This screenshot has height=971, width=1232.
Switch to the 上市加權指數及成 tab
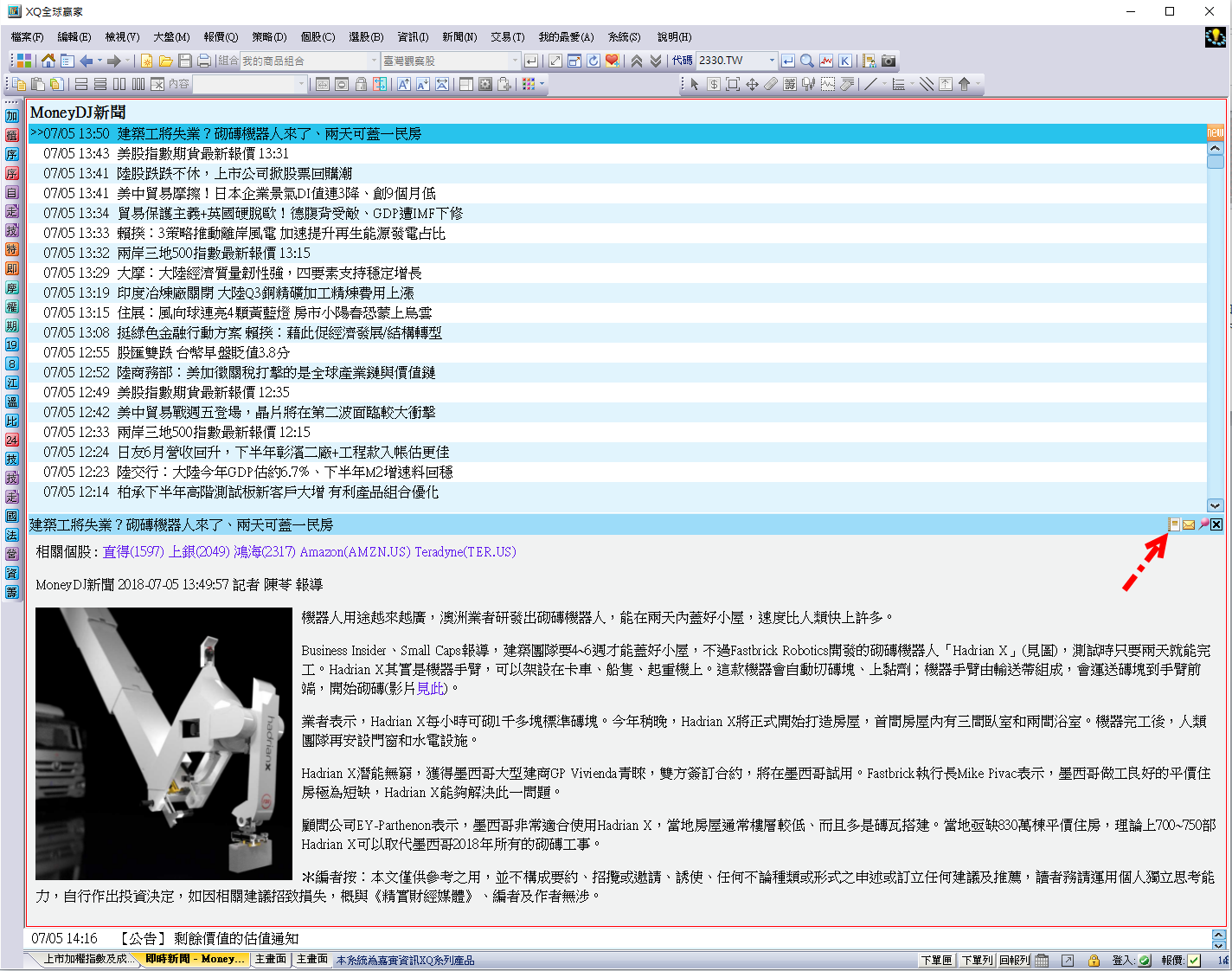(x=85, y=959)
